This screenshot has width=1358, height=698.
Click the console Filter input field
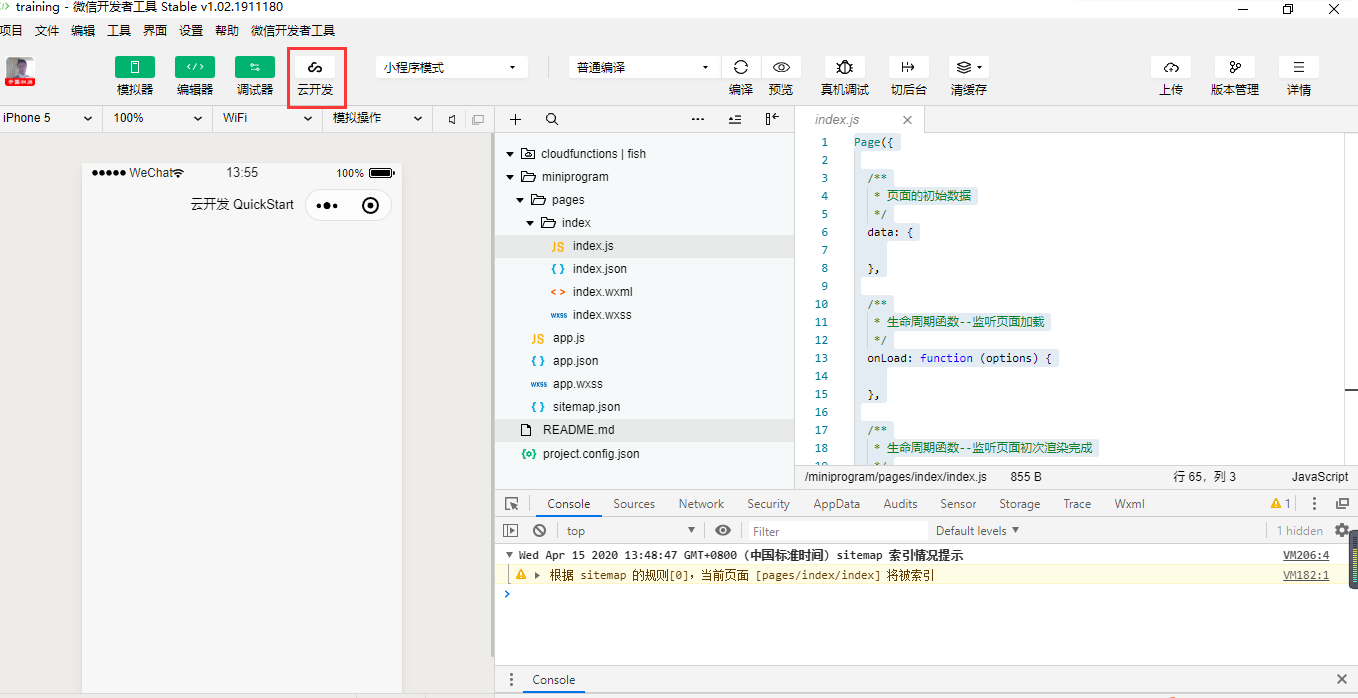point(838,531)
